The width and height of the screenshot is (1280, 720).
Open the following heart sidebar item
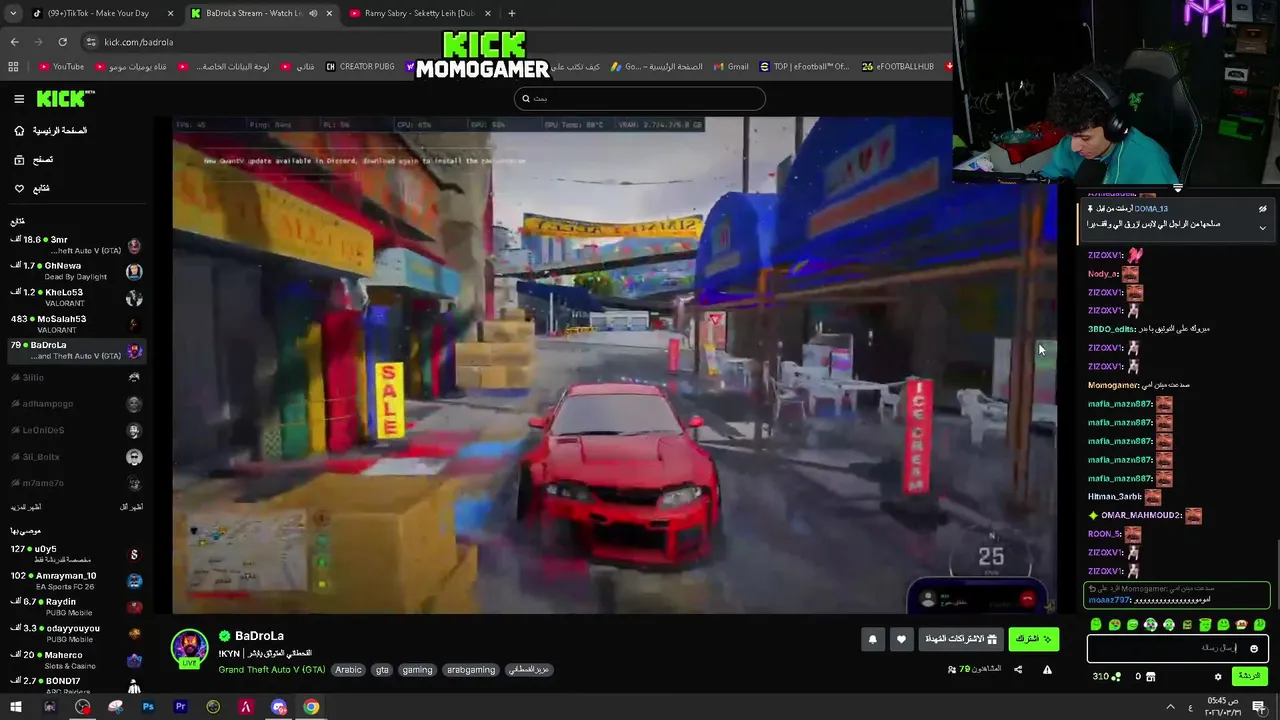point(31,188)
